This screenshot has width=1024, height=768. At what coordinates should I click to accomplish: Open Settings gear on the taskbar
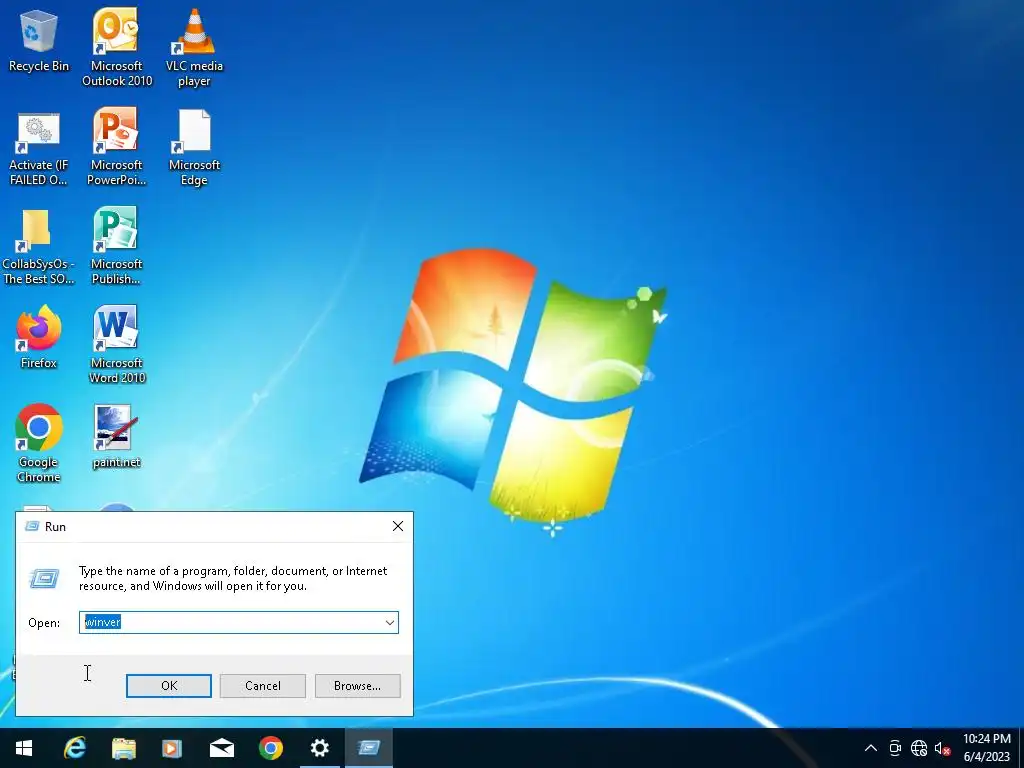[x=319, y=748]
